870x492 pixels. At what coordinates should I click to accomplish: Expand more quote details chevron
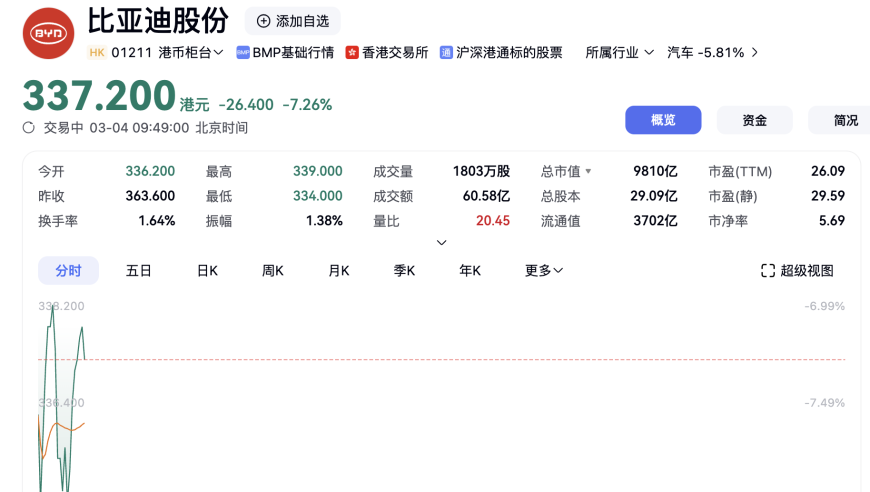click(442, 242)
